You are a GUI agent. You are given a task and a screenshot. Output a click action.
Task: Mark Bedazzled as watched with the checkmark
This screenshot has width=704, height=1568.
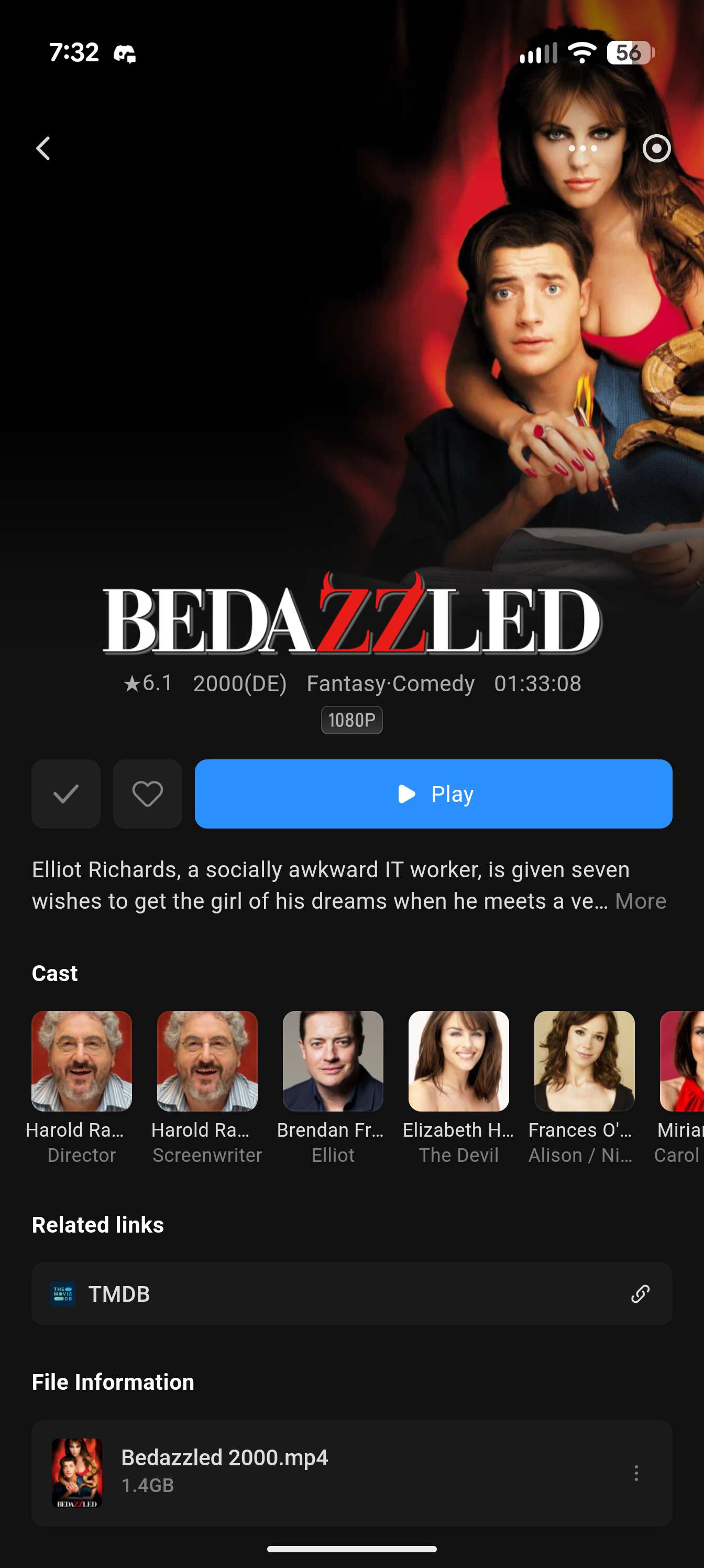click(65, 794)
